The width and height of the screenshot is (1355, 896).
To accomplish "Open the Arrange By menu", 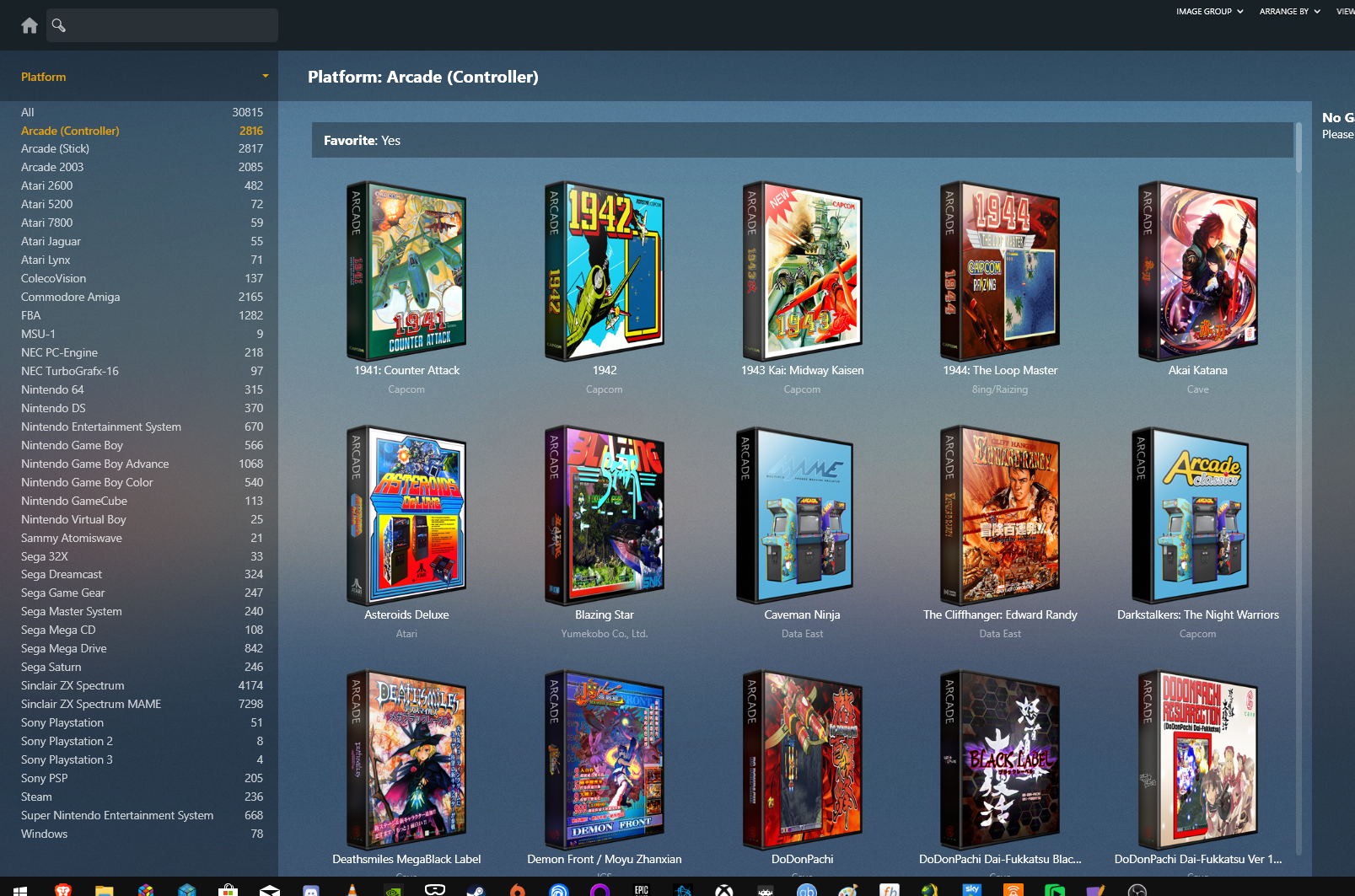I will pyautogui.click(x=1289, y=12).
